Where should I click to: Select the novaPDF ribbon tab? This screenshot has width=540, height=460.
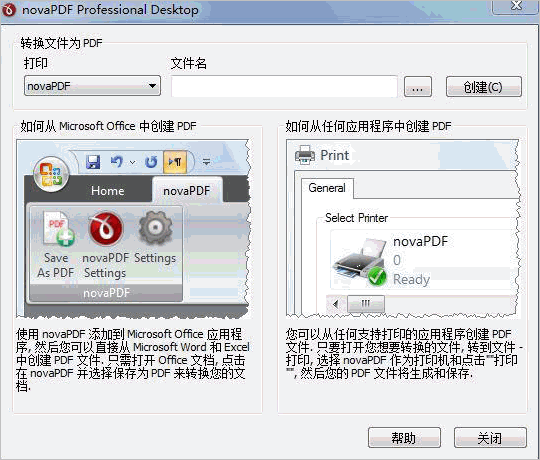187,190
